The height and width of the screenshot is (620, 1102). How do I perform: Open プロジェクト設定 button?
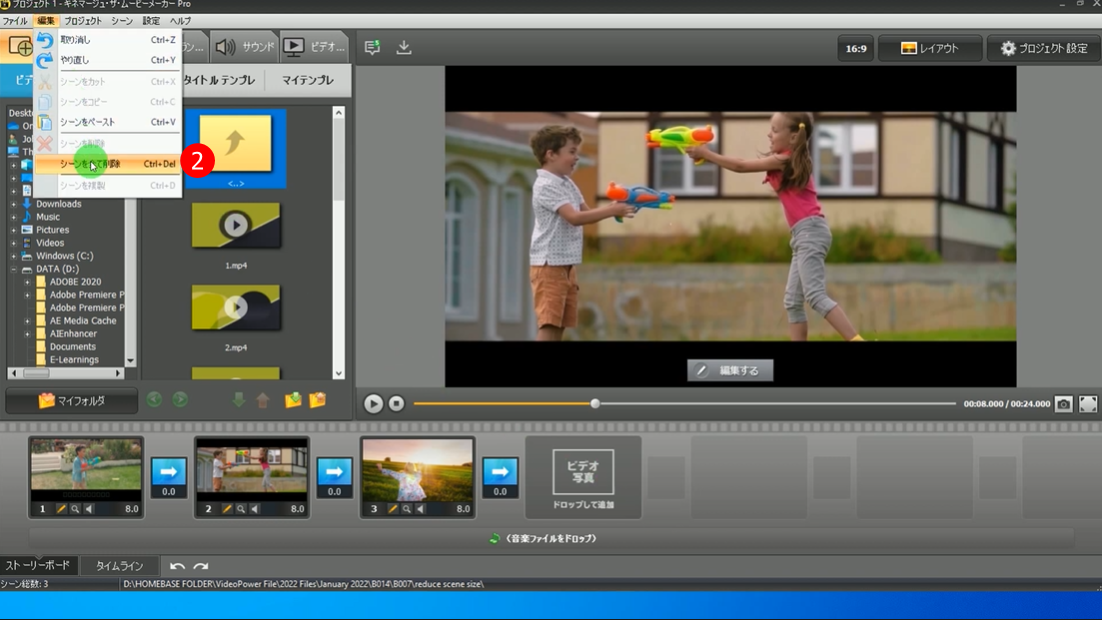tap(1044, 48)
